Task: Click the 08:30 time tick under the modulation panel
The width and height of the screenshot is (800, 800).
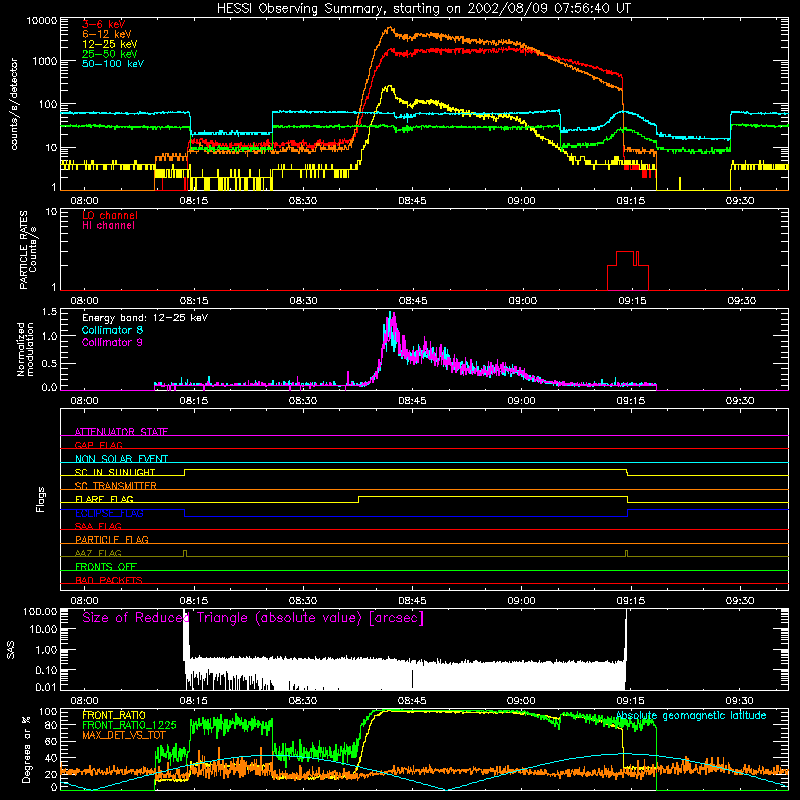Action: pos(303,401)
